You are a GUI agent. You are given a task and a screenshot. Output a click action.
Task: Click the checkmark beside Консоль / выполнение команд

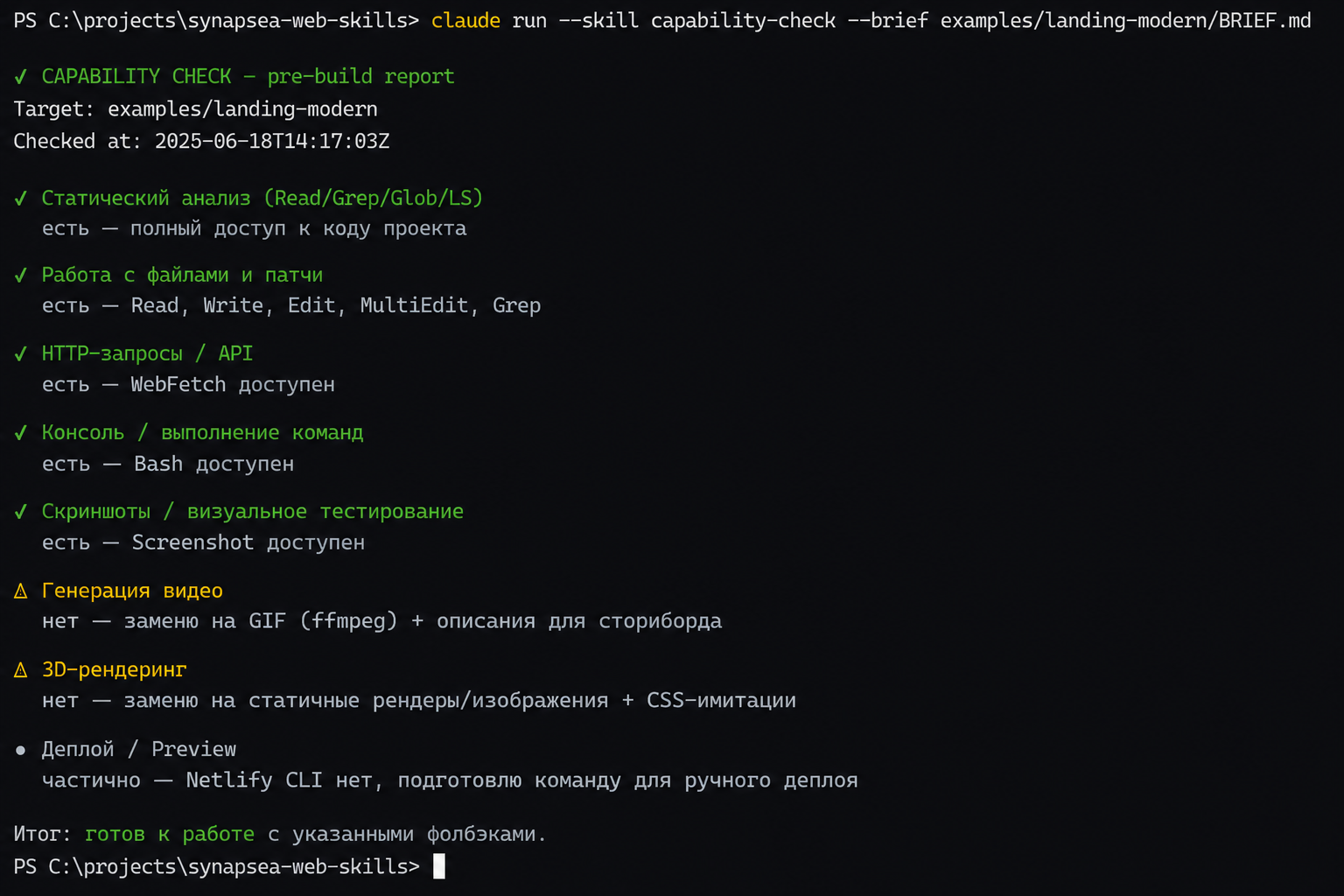[x=21, y=433]
